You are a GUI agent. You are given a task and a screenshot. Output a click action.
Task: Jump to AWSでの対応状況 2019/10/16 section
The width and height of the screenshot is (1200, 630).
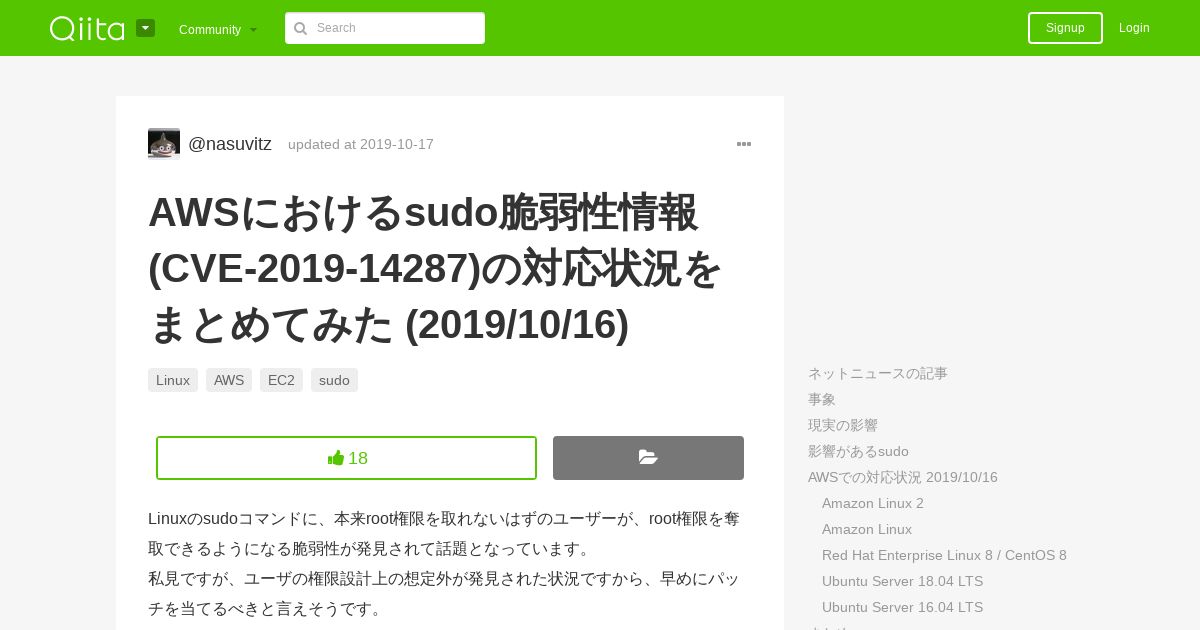(903, 477)
